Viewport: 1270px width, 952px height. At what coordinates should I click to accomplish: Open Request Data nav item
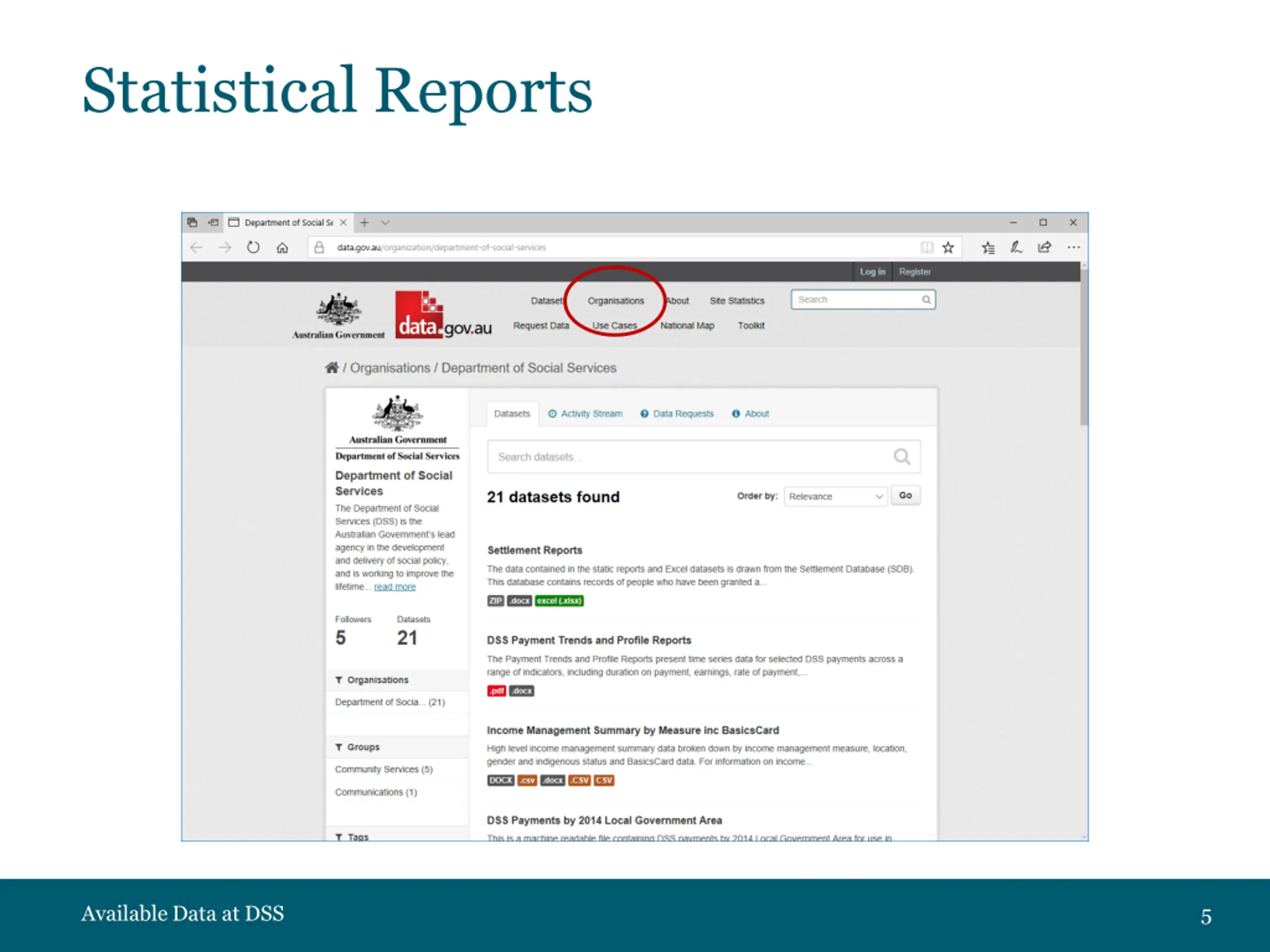point(541,325)
